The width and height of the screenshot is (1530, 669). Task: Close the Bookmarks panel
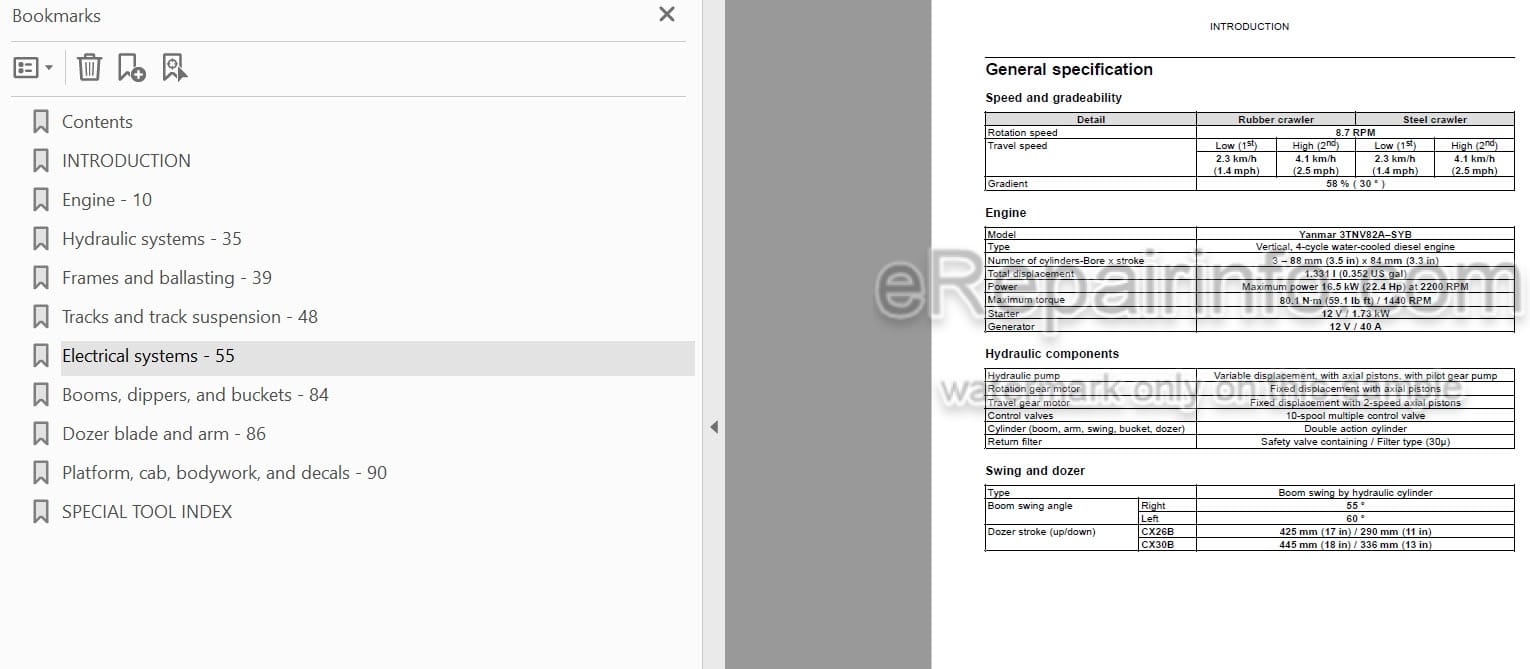(x=667, y=14)
